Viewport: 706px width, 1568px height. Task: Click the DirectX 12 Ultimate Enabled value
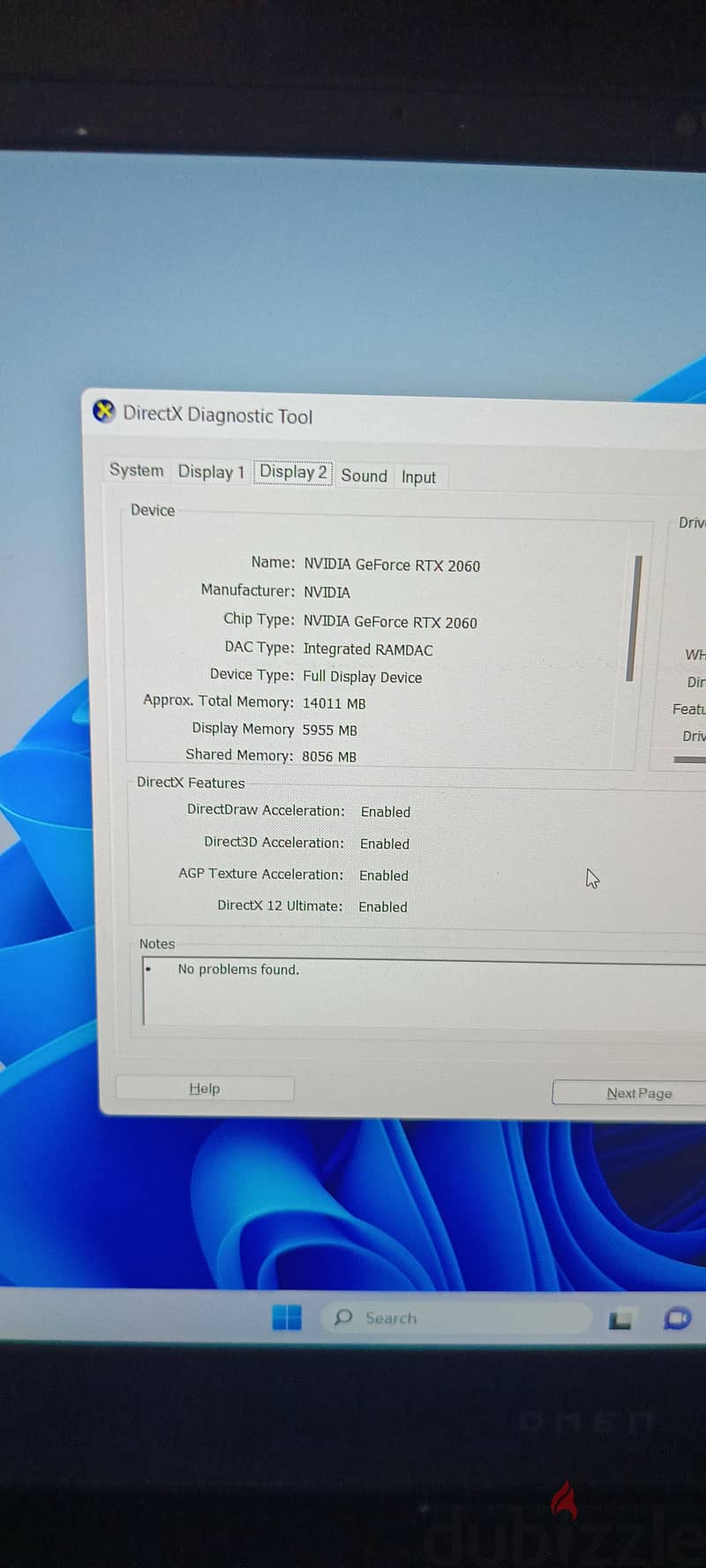click(x=383, y=906)
